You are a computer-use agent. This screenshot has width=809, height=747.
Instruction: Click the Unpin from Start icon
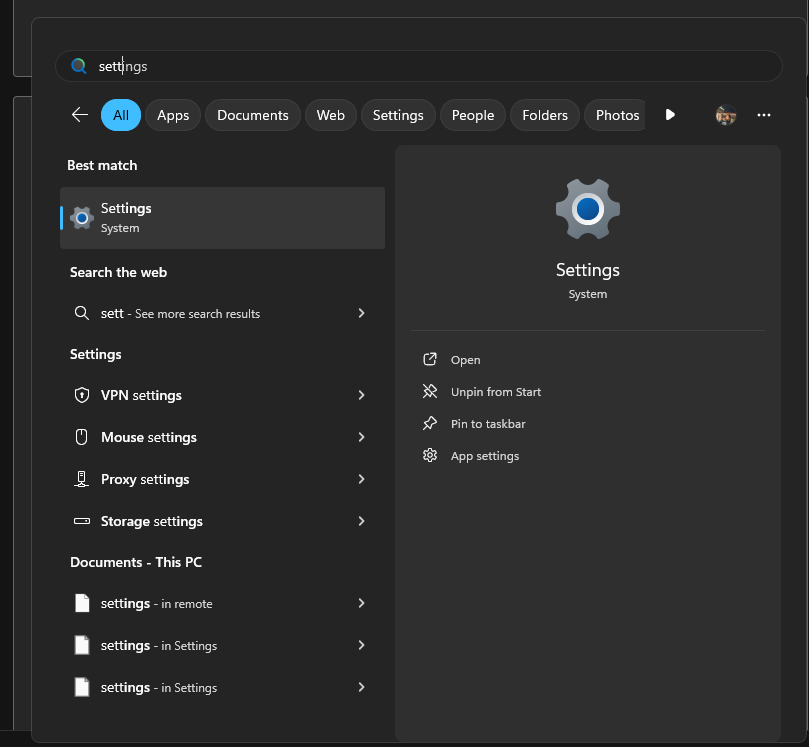point(430,392)
